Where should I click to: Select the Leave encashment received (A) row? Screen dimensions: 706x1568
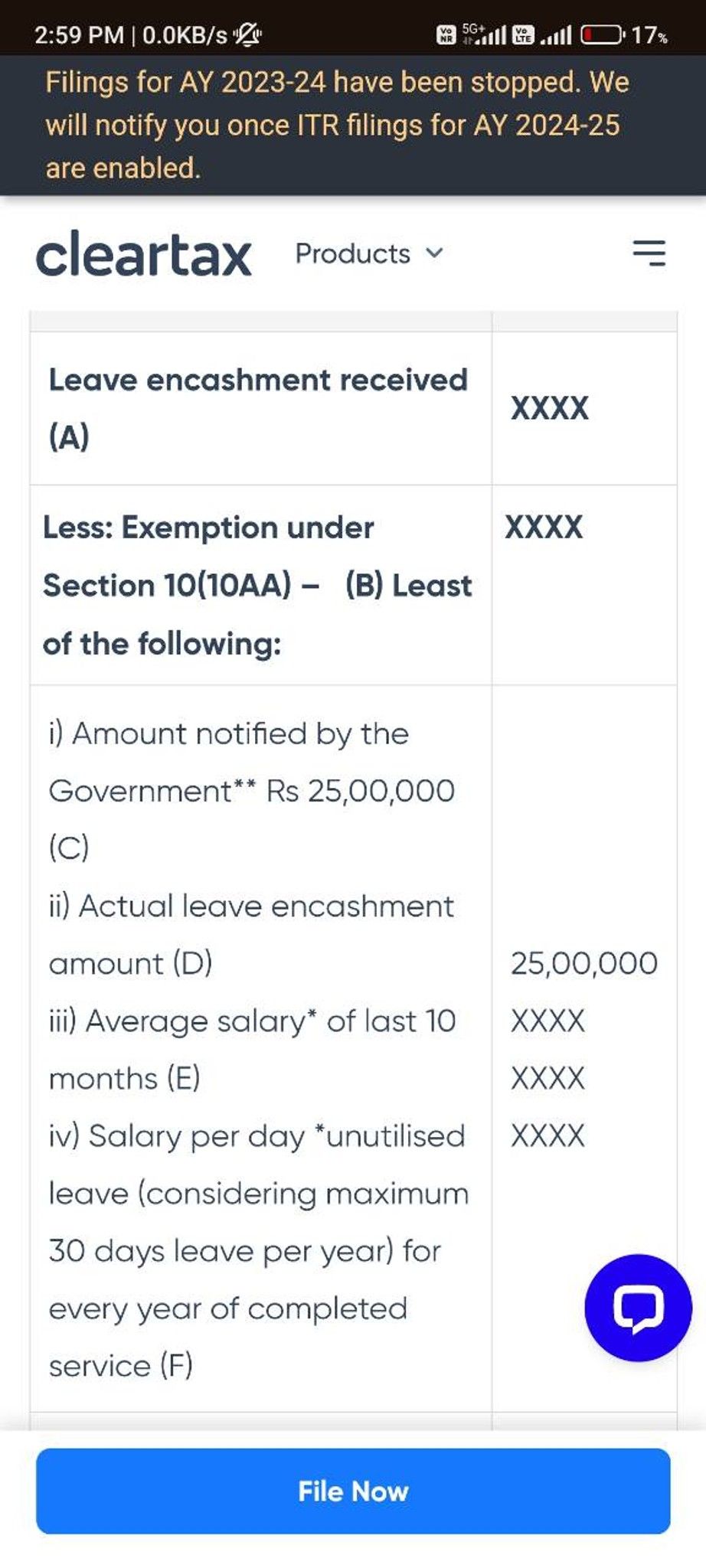(258, 407)
